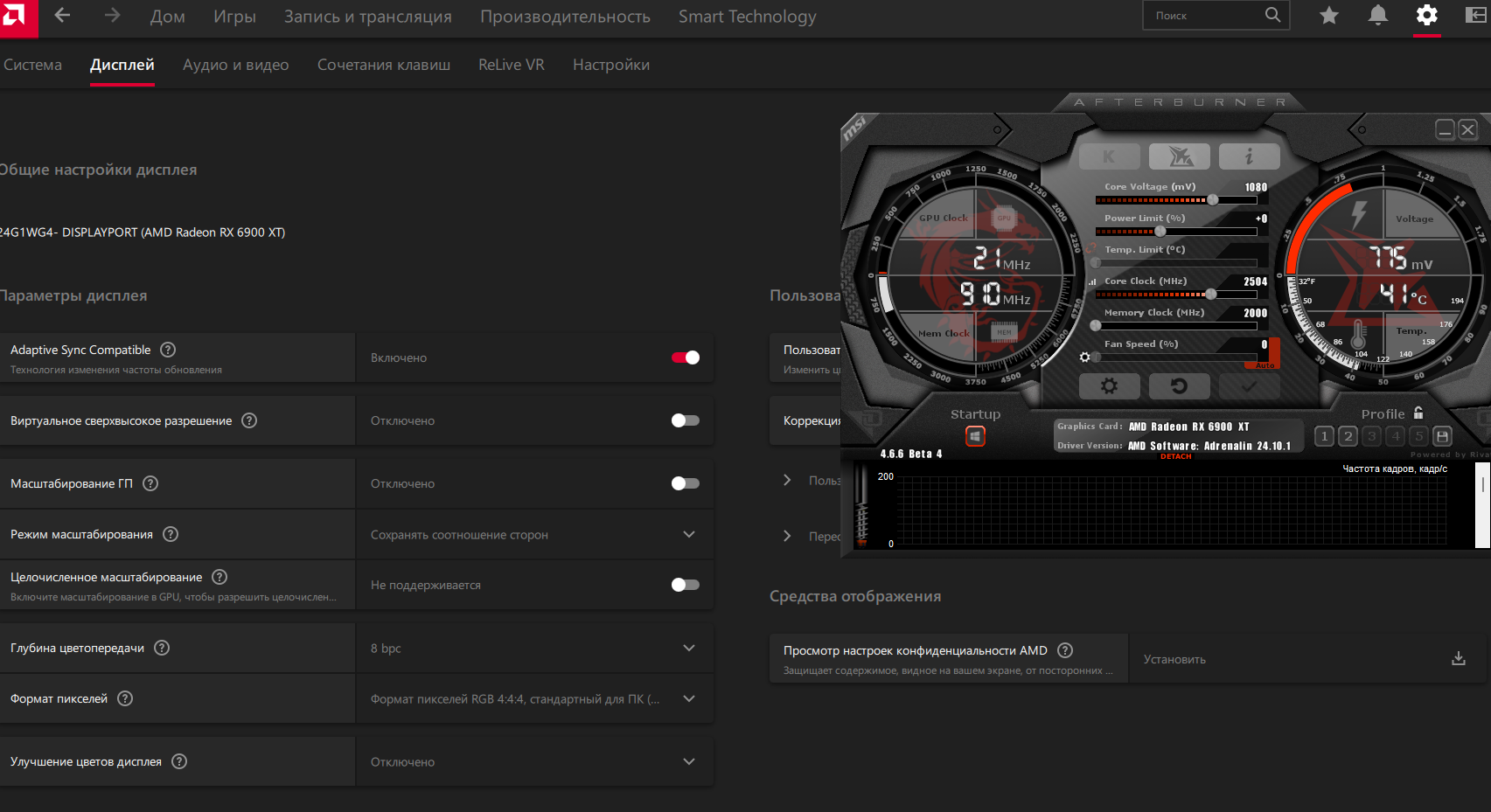Viewport: 1491px width, 812px height.
Task: Select Afterburner profile slot 2
Action: coord(1348,436)
